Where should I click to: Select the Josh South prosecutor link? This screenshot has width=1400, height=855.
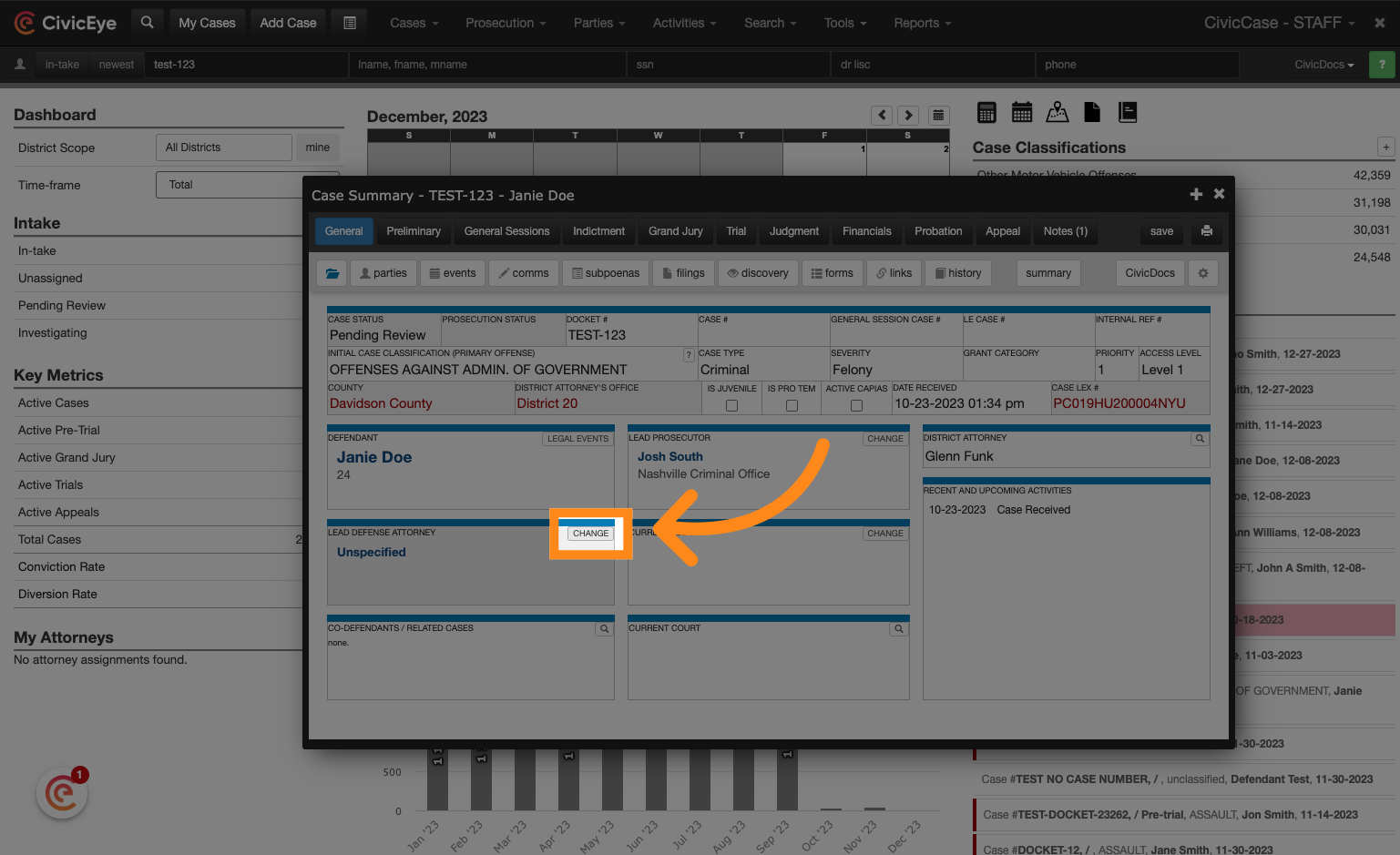tap(670, 457)
